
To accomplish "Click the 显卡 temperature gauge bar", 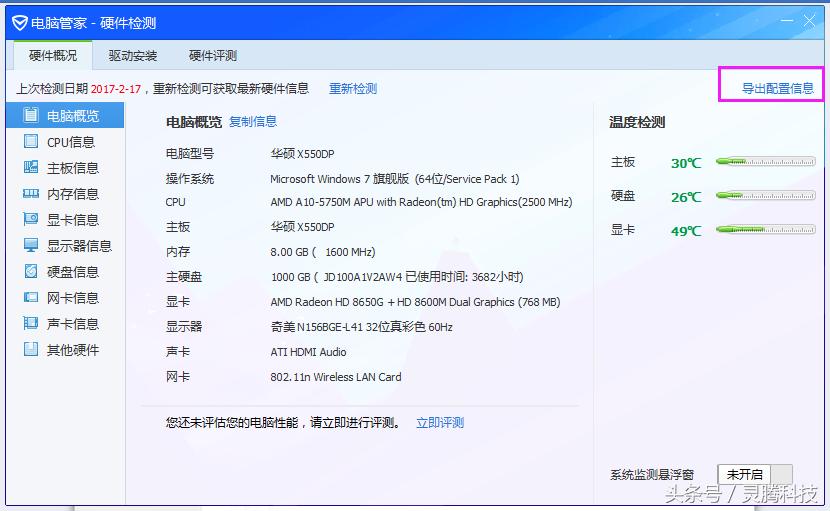I will [765, 229].
